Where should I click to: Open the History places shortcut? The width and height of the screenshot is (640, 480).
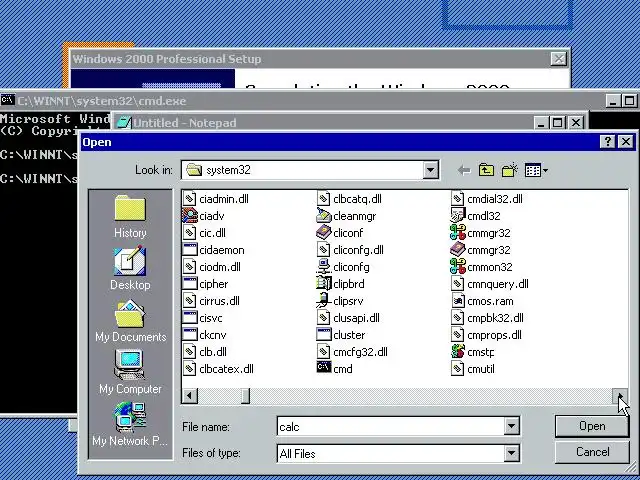pos(130,216)
